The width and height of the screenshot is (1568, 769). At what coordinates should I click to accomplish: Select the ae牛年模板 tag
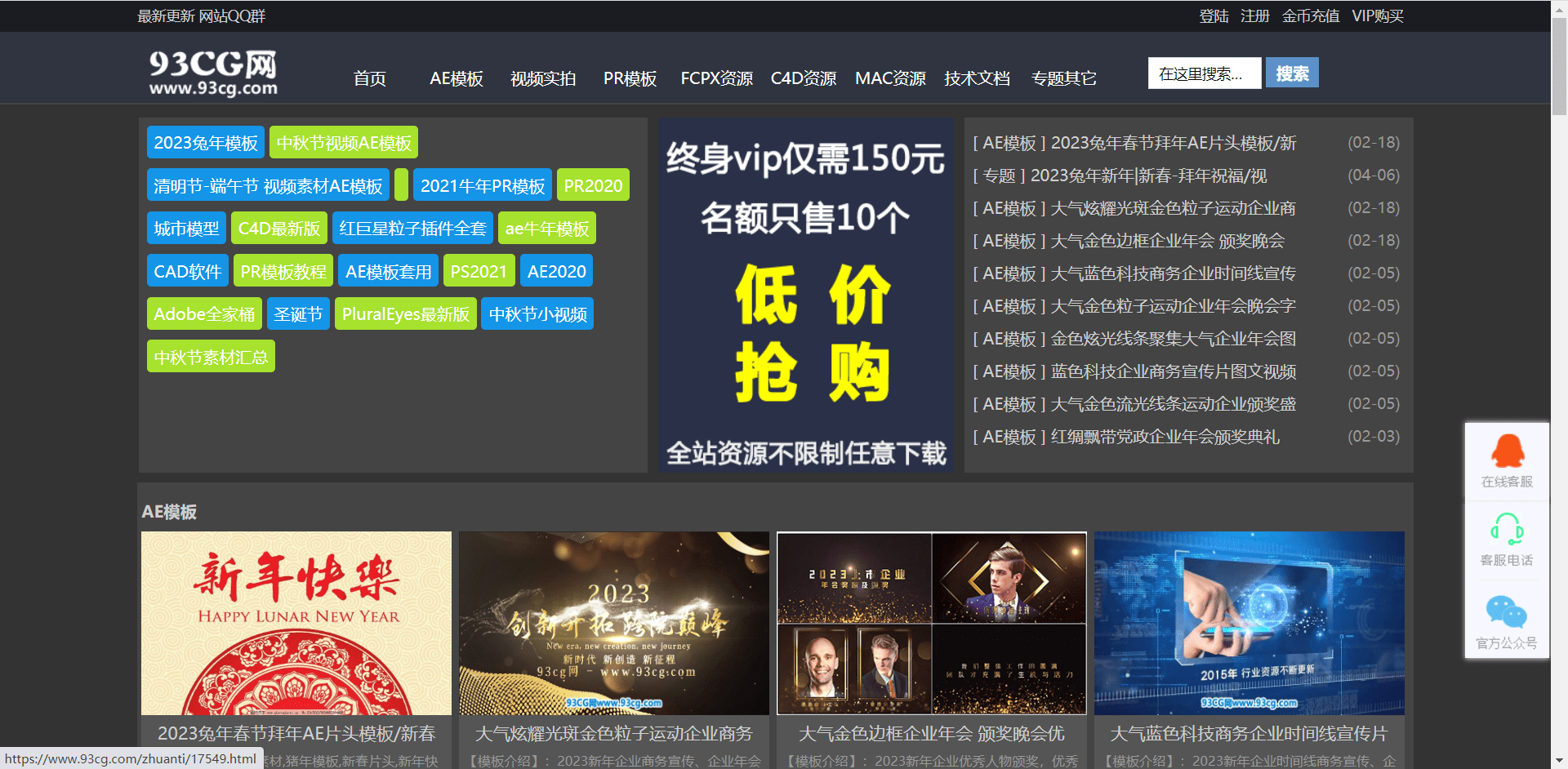tap(547, 229)
